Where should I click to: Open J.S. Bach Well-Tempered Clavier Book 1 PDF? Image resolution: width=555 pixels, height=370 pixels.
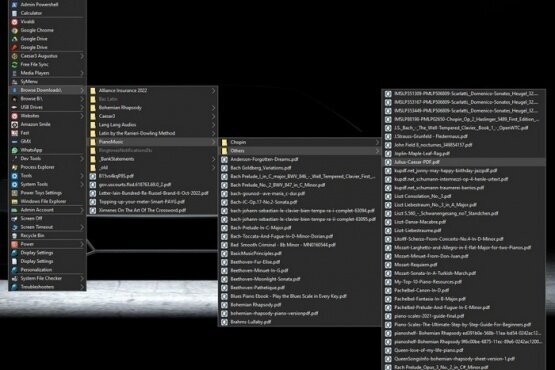(x=464, y=128)
